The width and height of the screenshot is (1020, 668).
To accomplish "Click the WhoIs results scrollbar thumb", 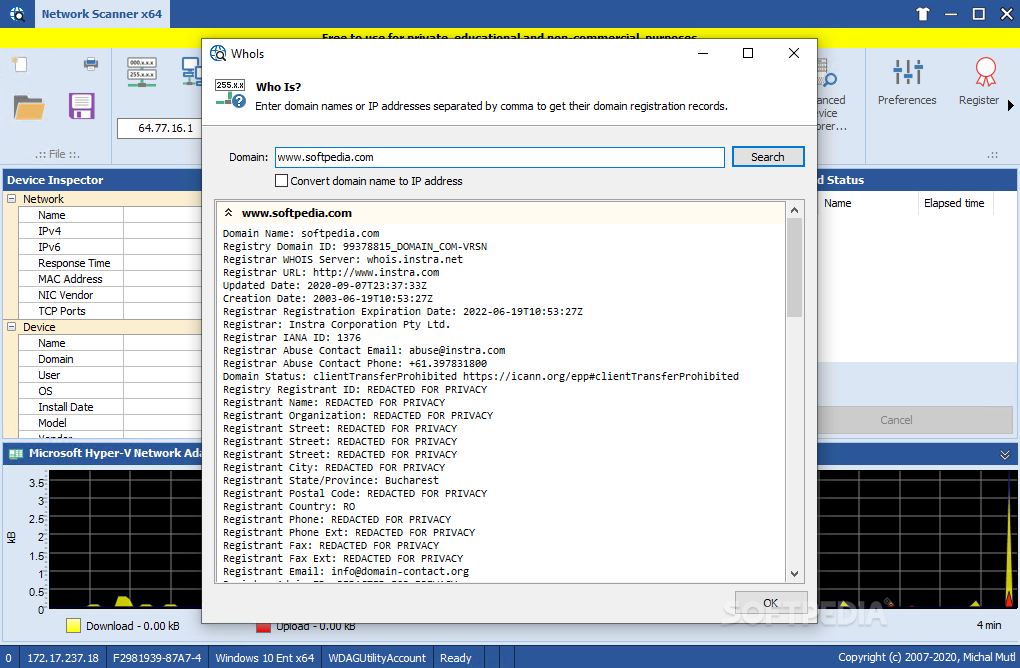I will click(x=794, y=267).
